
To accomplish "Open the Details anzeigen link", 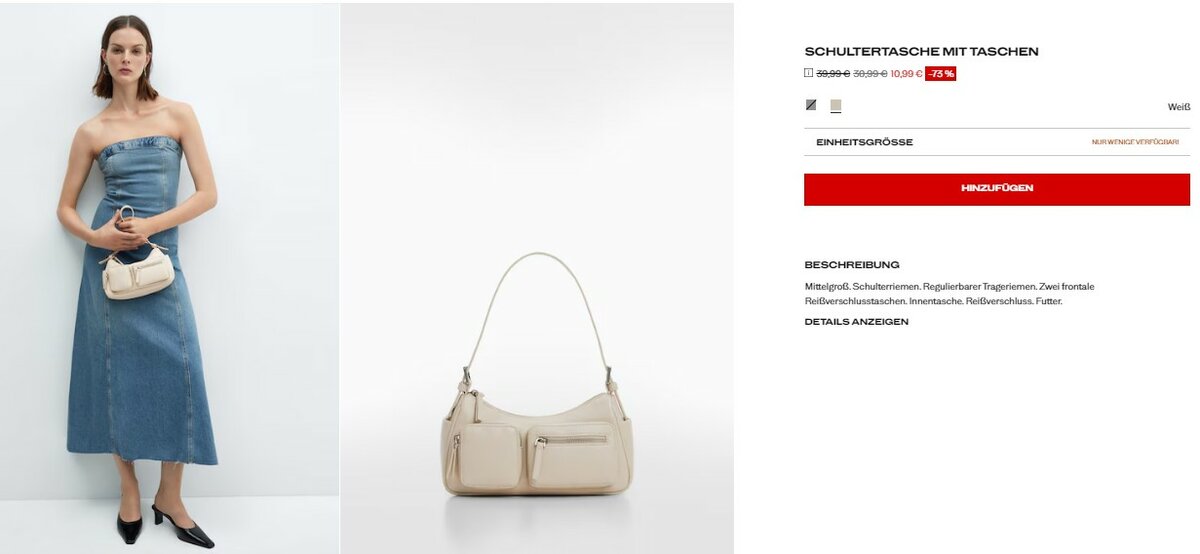I will (x=857, y=322).
